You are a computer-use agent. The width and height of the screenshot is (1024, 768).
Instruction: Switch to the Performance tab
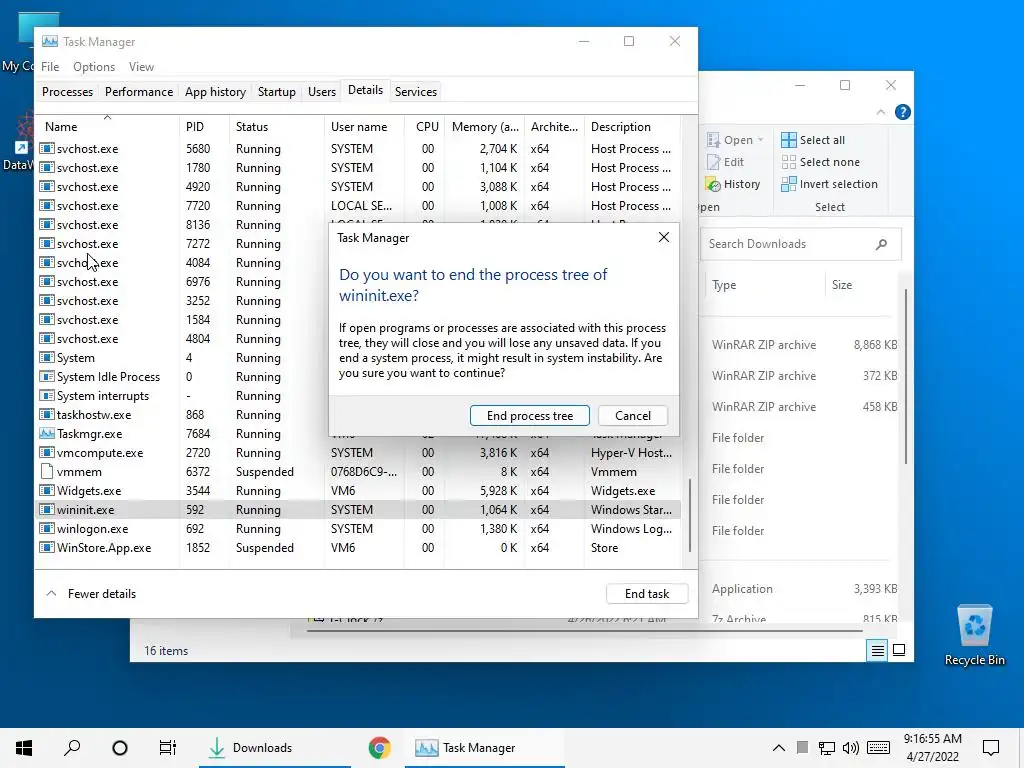[x=138, y=91]
